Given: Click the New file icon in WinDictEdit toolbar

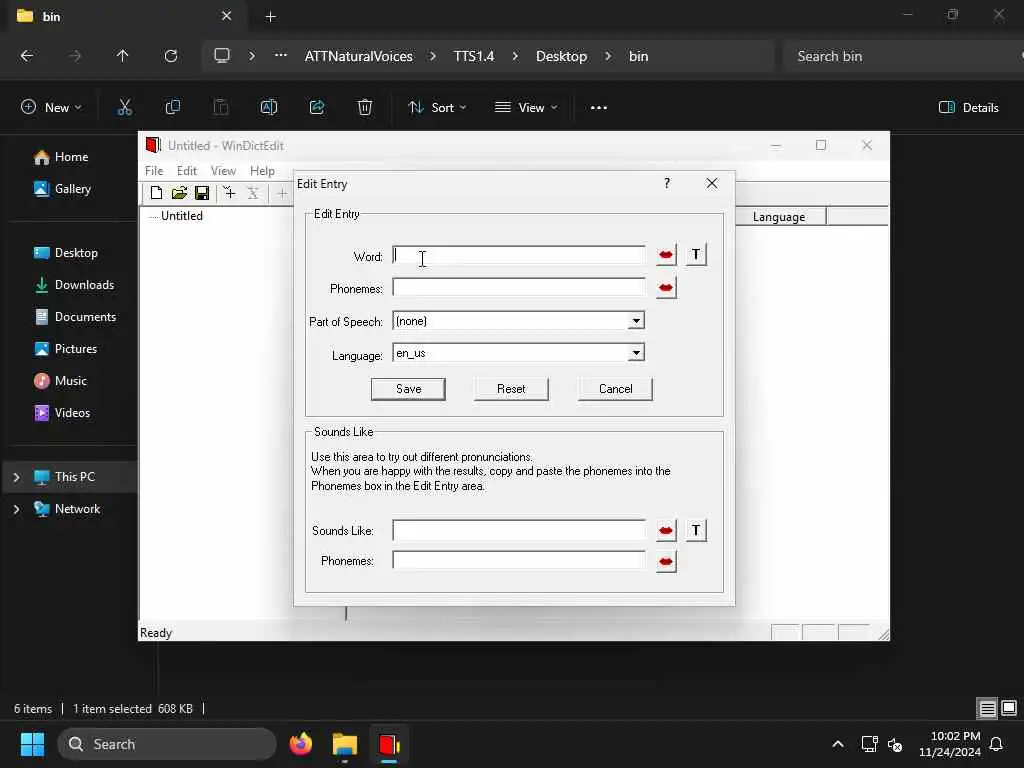Looking at the screenshot, I should point(156,193).
